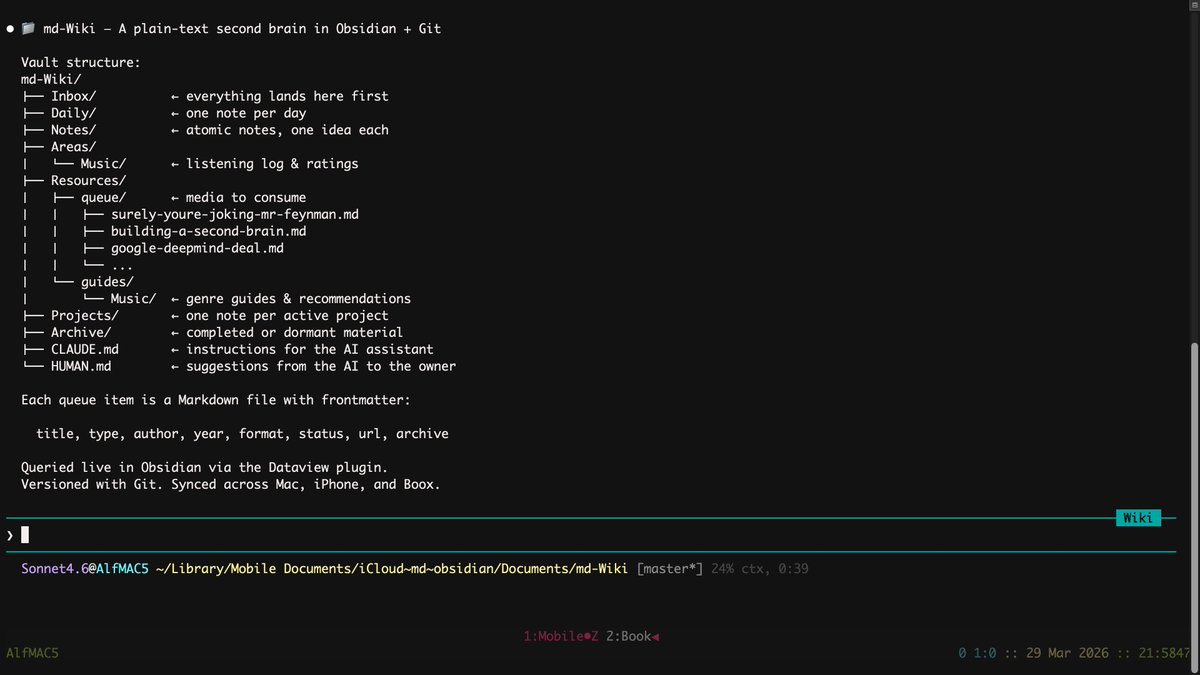
Task: Click 'Versioned with Git' line
Action: tap(231, 485)
